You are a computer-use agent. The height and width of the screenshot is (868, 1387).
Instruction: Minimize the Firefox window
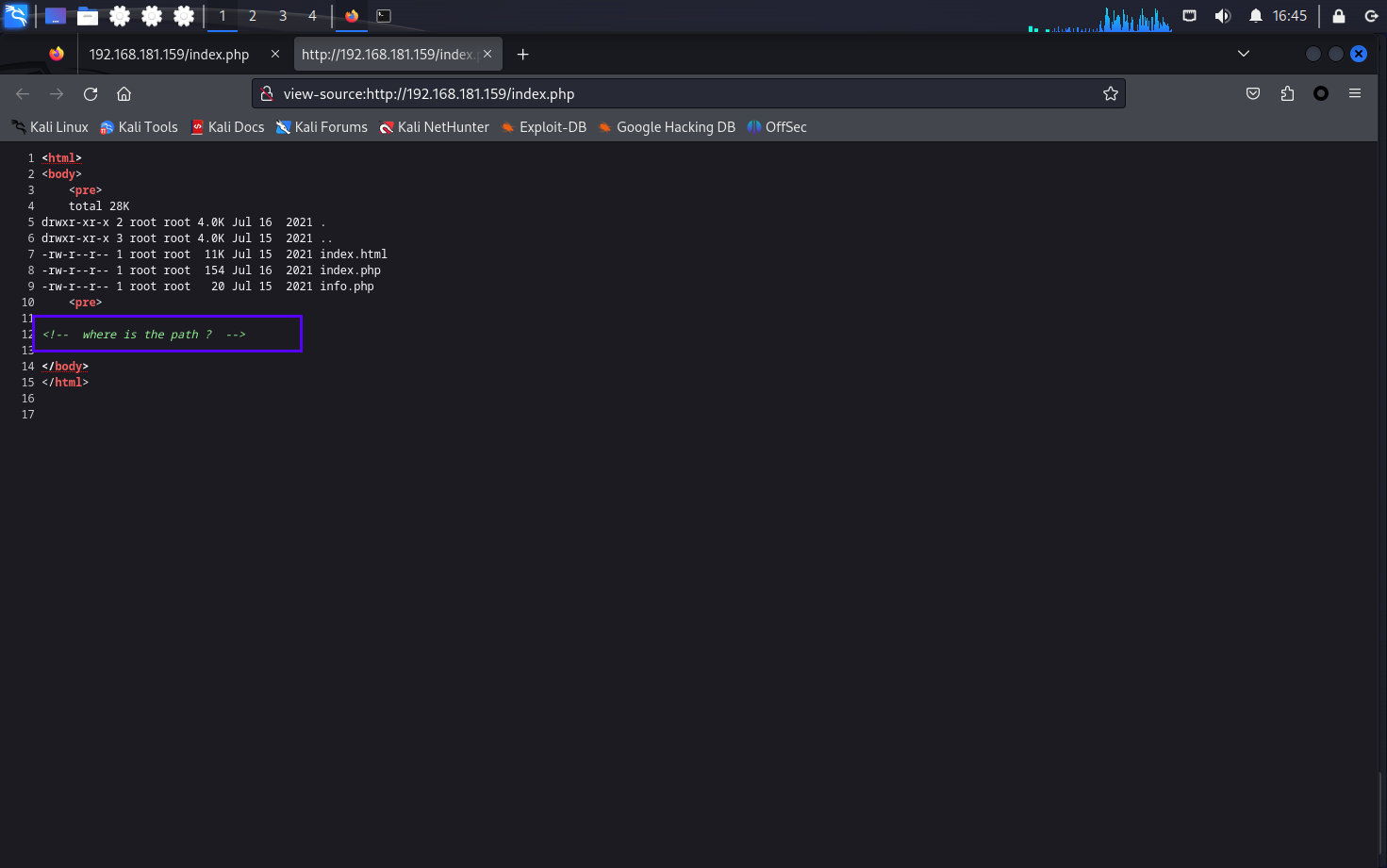1313,54
